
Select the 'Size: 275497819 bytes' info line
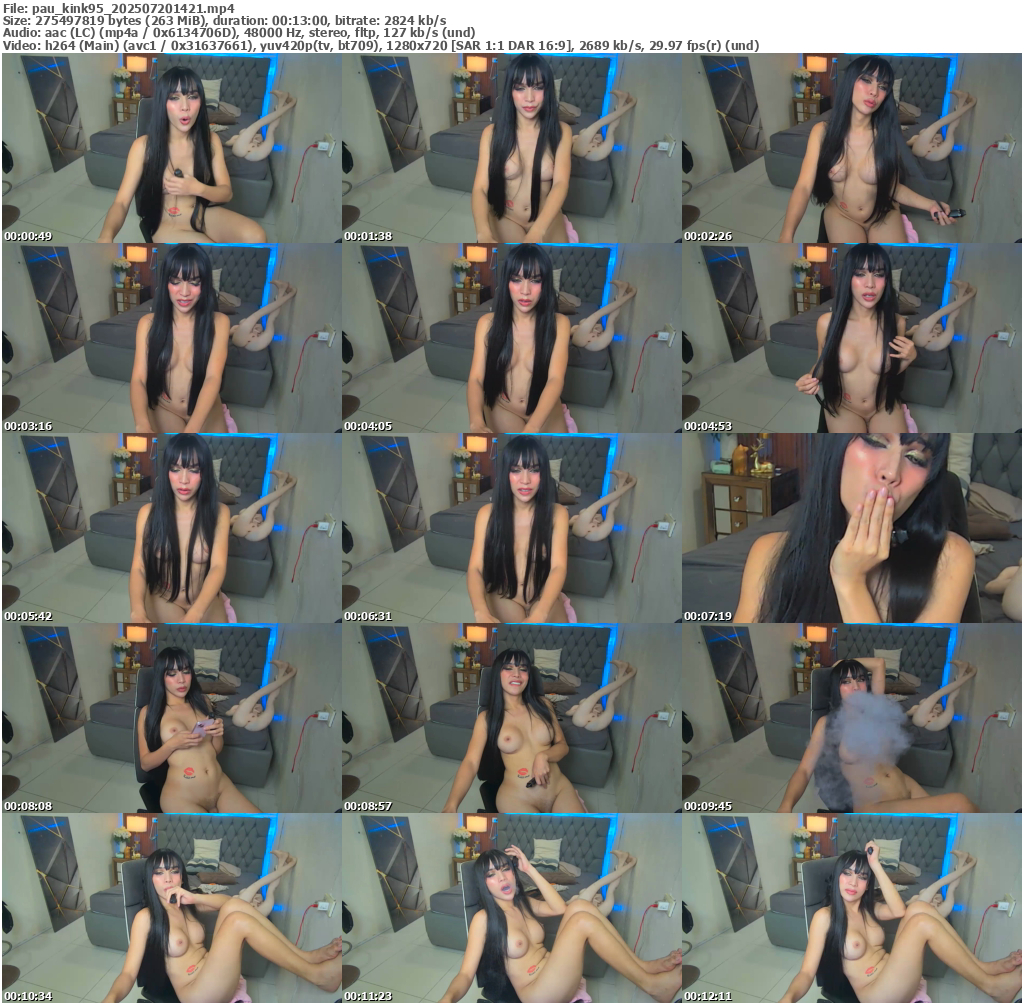click(x=225, y=20)
